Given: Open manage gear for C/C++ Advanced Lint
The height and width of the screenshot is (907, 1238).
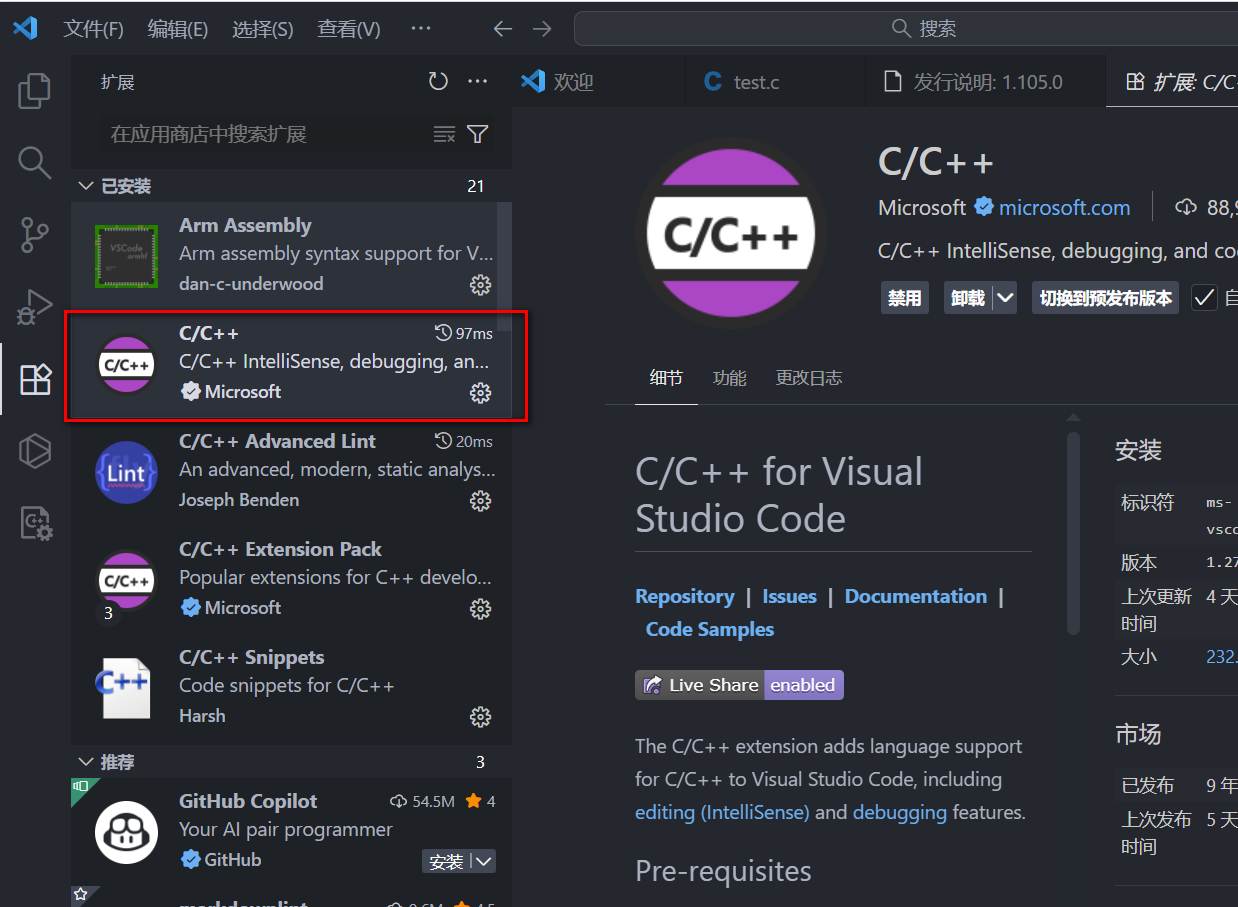Looking at the screenshot, I should click(481, 501).
